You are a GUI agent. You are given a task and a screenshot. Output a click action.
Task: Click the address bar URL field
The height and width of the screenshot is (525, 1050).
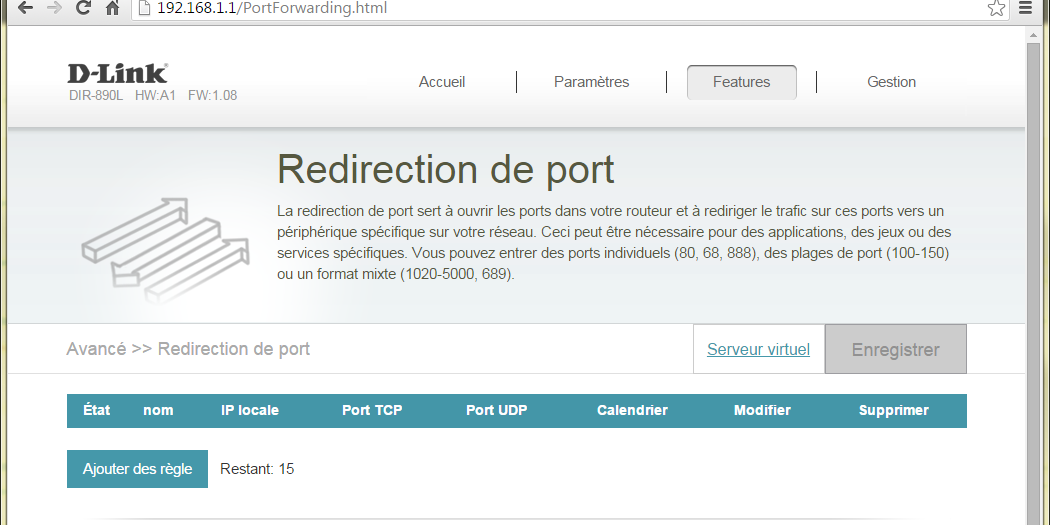(x=560, y=9)
